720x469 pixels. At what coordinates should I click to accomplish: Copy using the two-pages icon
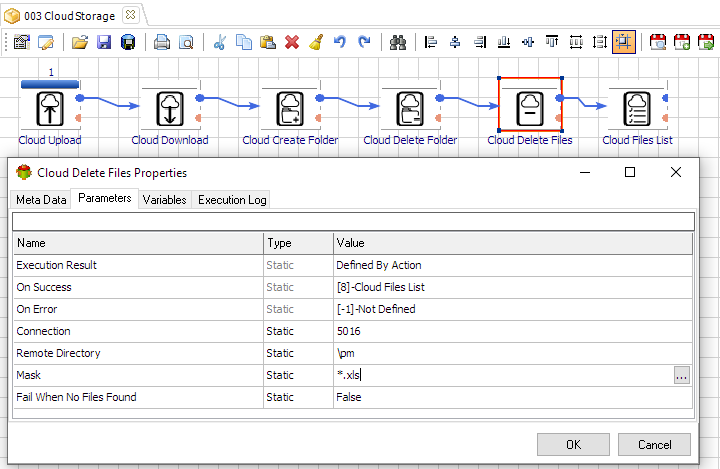click(244, 42)
